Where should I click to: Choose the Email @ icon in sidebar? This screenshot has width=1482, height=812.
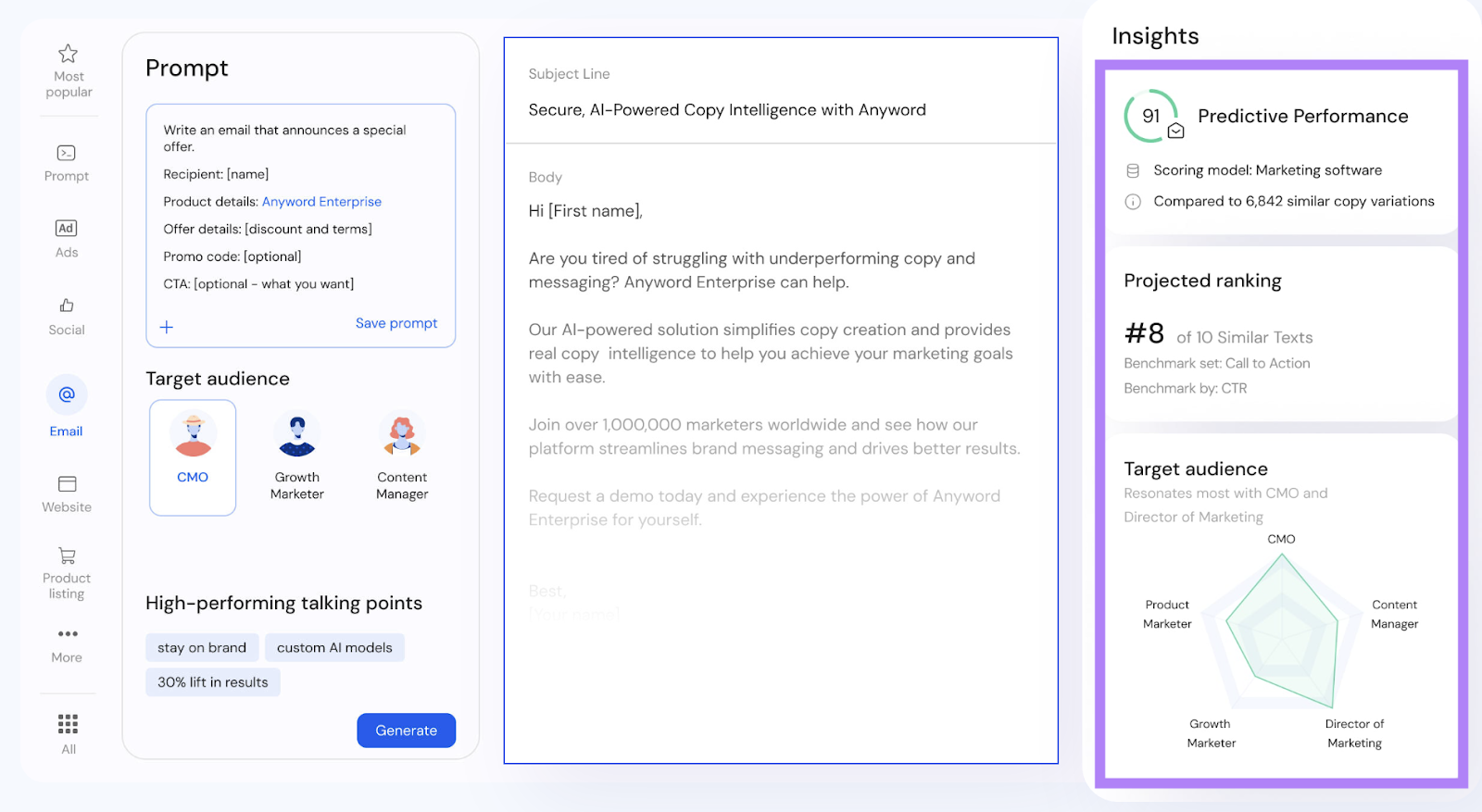tap(67, 394)
